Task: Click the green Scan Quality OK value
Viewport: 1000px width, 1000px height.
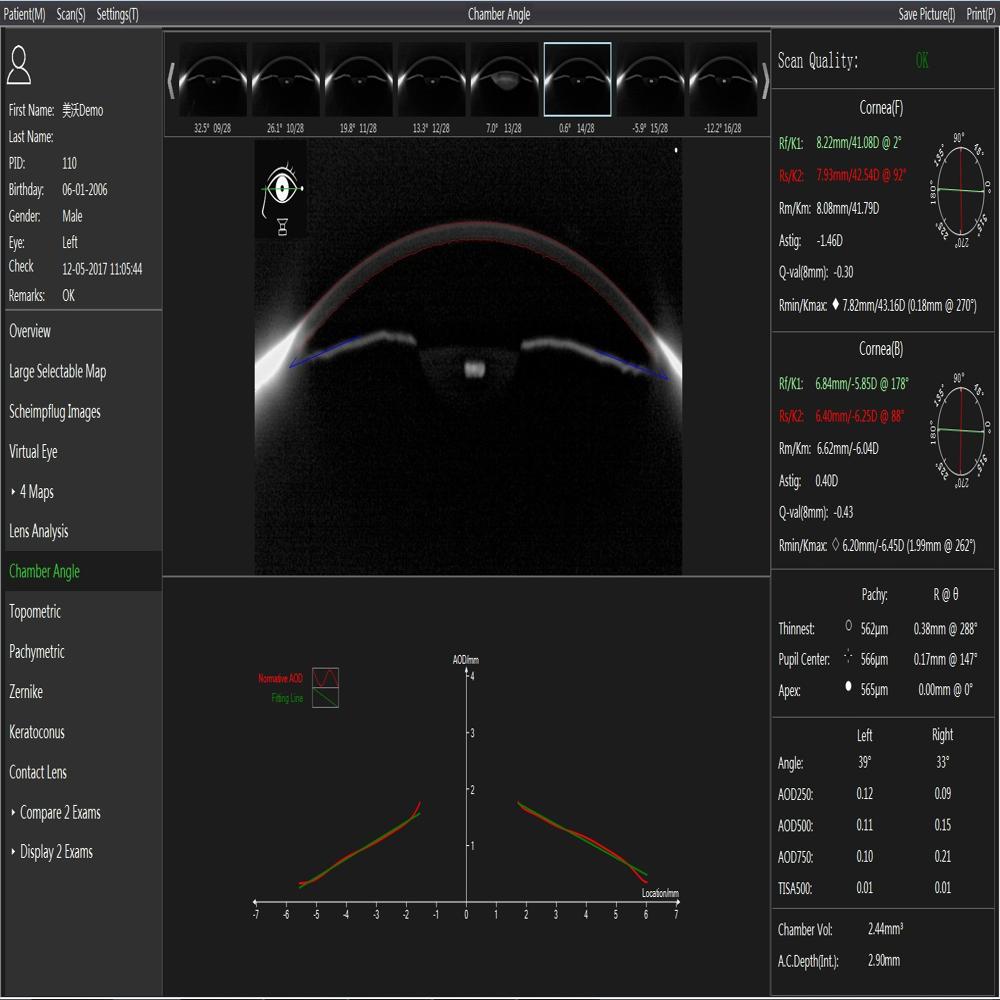Action: [x=922, y=61]
